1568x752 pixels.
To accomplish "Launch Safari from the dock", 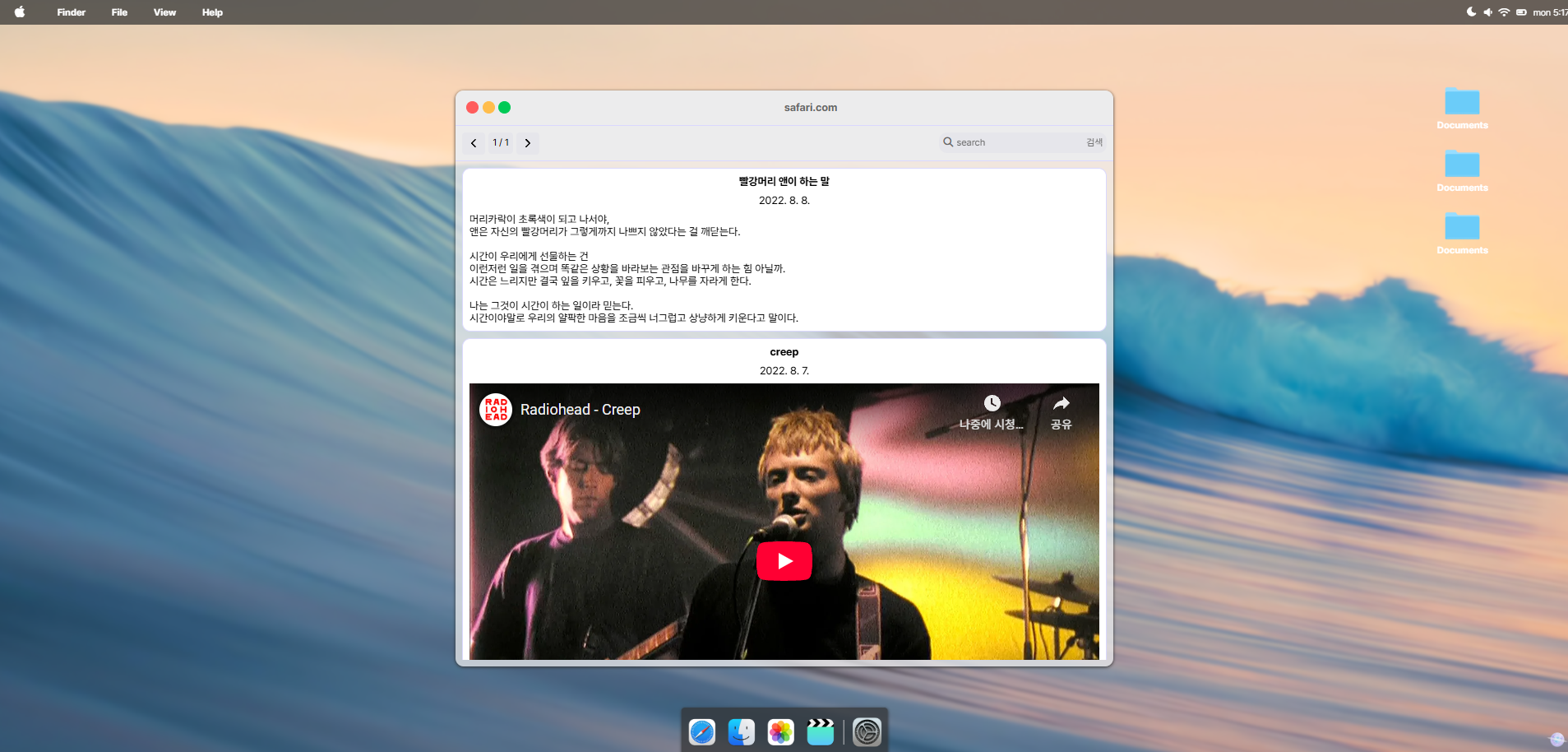I will 702,731.
